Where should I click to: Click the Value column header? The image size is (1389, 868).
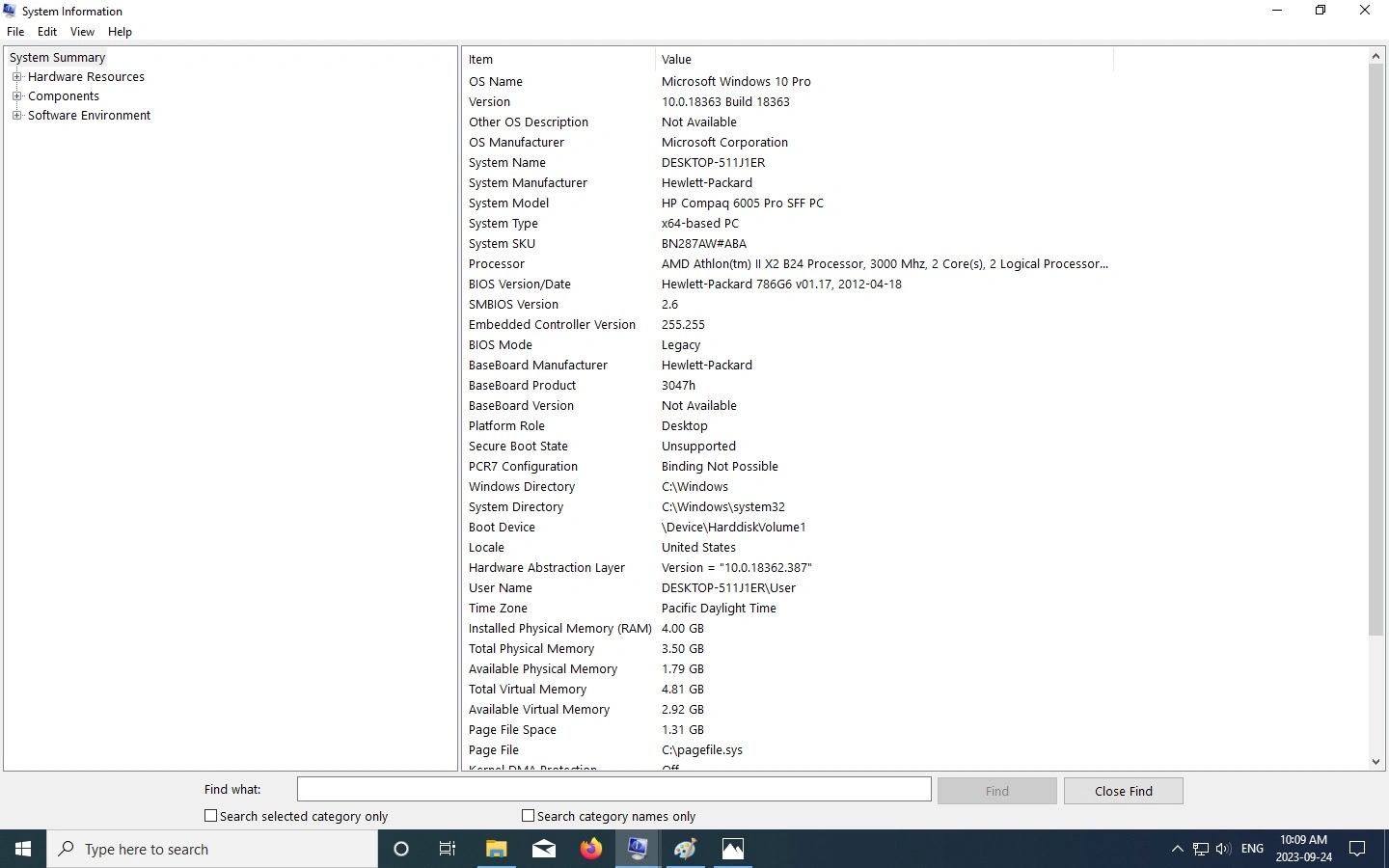tap(885, 60)
